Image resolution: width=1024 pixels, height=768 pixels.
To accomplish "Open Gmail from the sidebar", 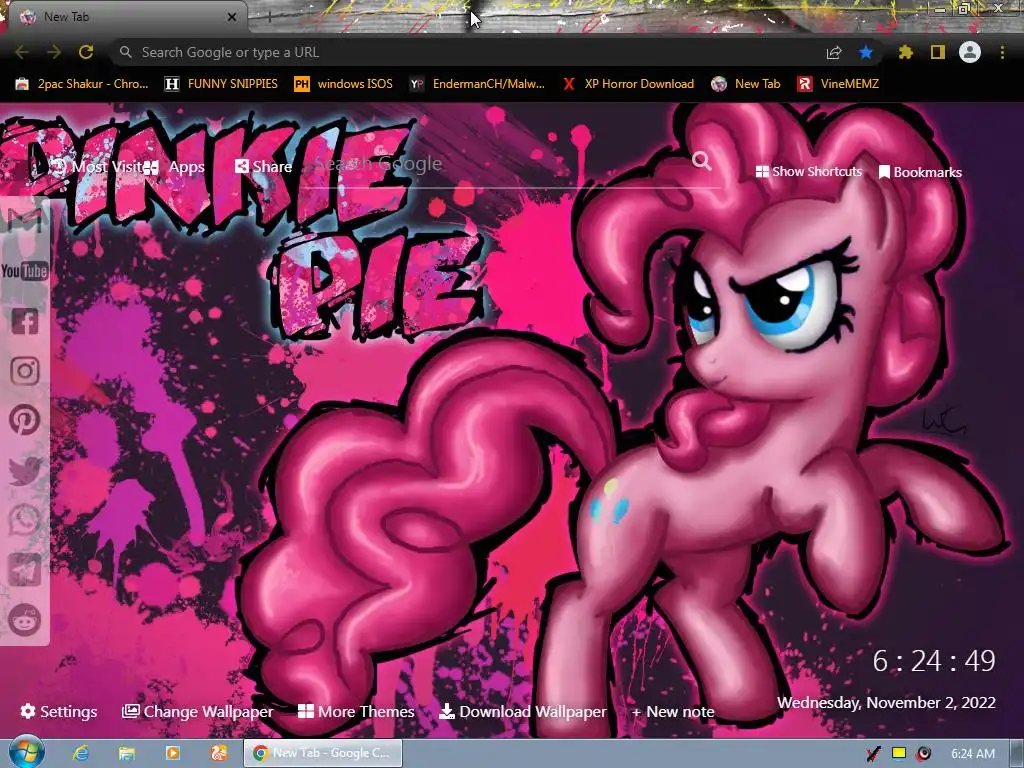I will [24, 221].
